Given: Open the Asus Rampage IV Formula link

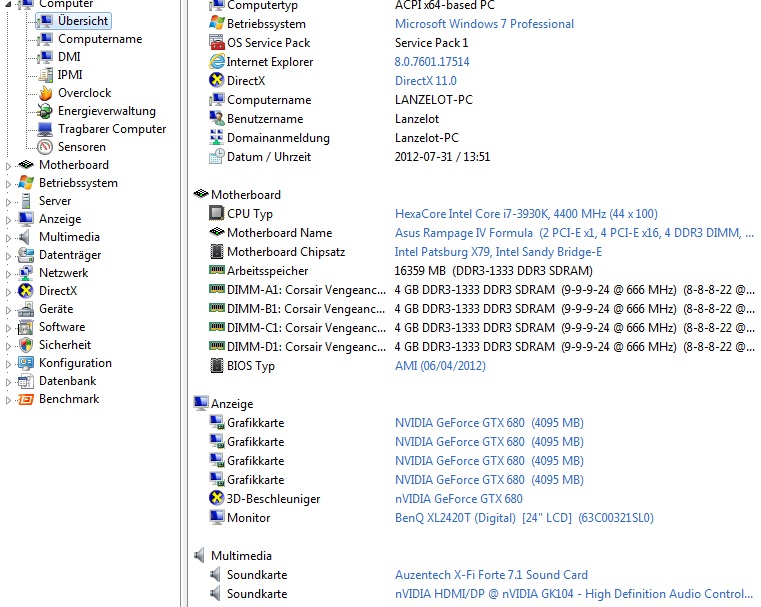Looking at the screenshot, I should point(574,233).
